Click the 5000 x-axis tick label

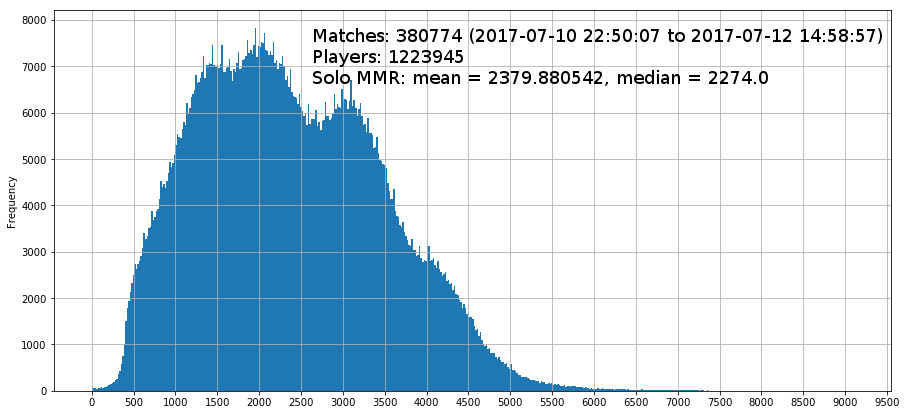pyautogui.click(x=510, y=400)
